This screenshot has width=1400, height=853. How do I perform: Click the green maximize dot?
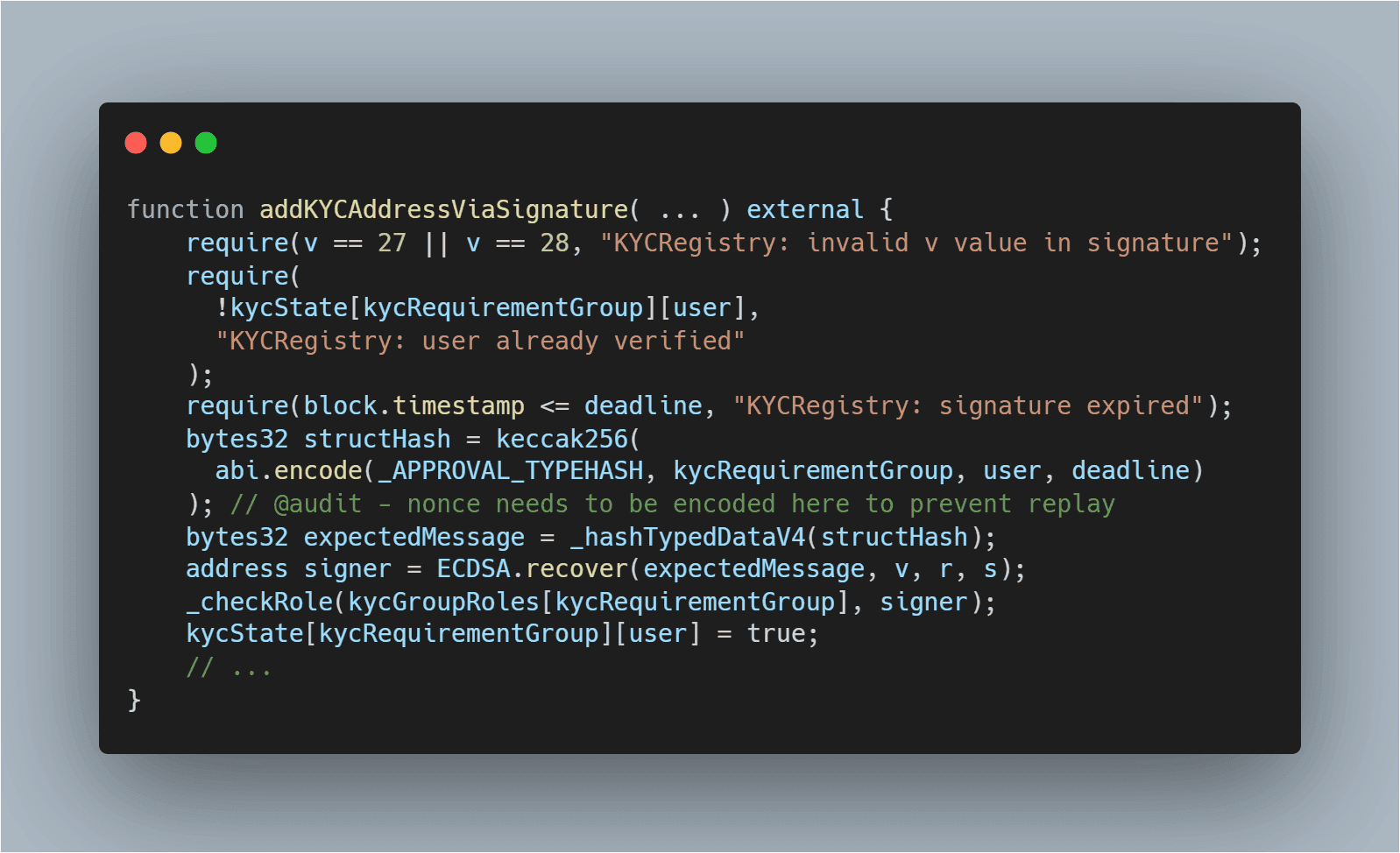point(206,143)
